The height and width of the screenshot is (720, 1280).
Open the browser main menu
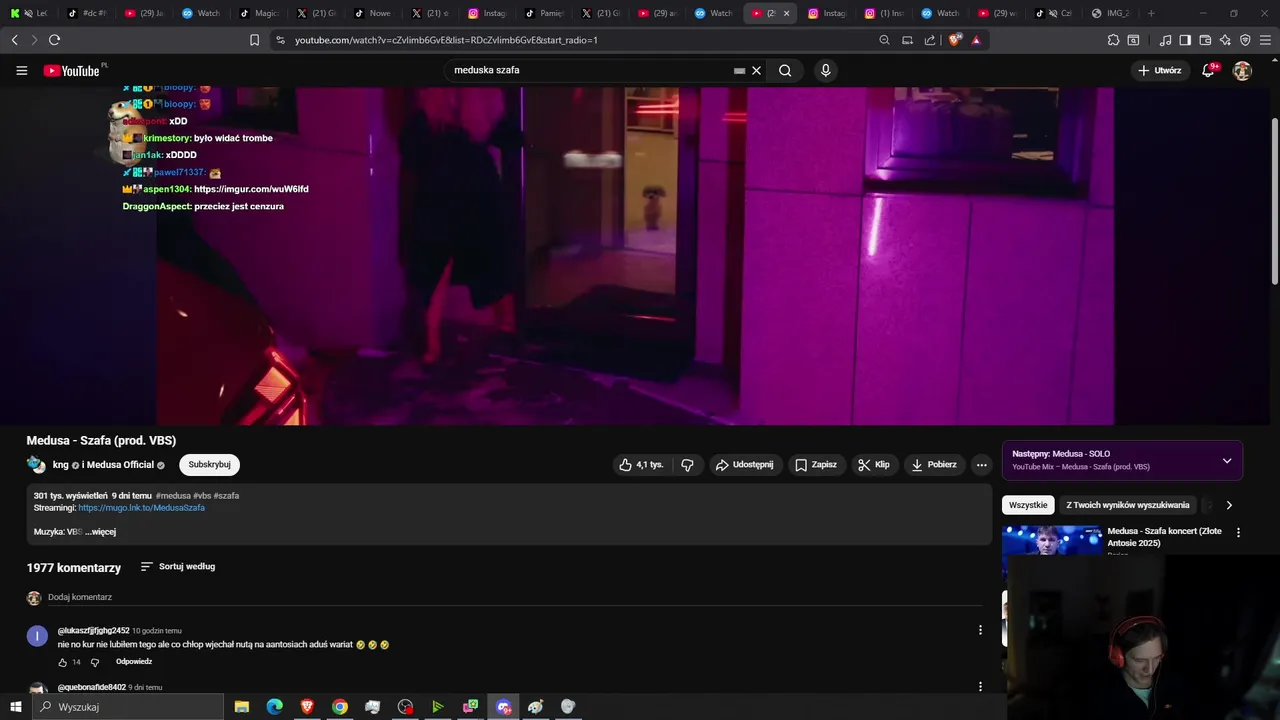tap(1266, 40)
